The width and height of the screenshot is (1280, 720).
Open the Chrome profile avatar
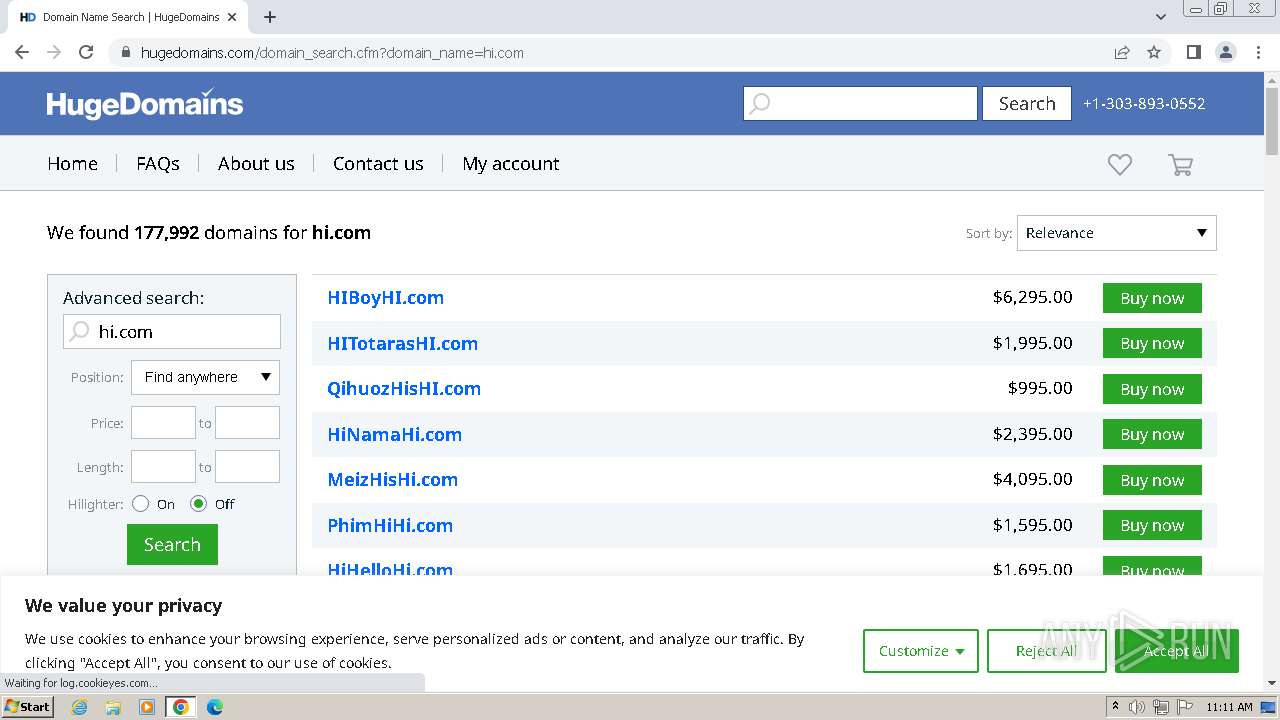click(x=1225, y=52)
